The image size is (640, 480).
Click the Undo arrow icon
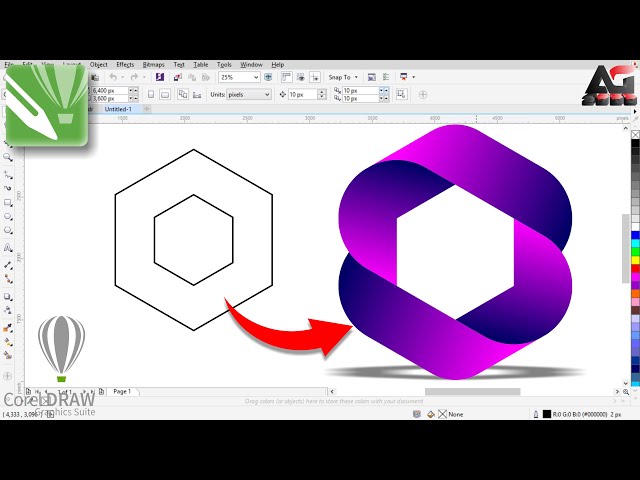tap(113, 77)
